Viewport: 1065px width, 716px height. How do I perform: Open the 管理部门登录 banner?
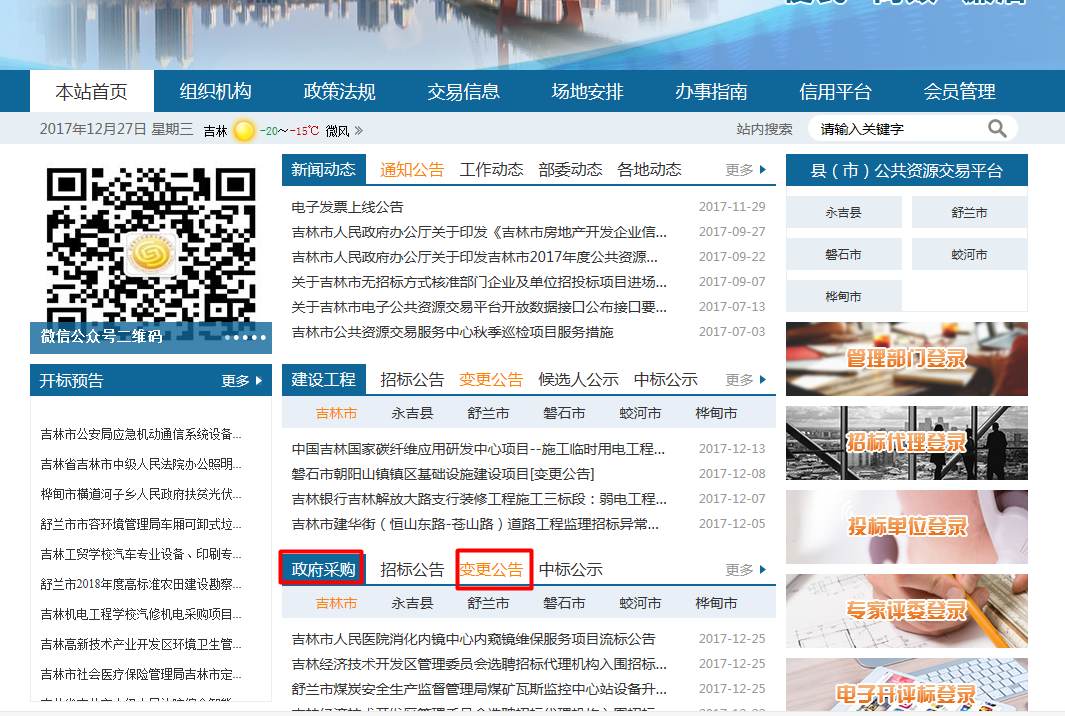click(x=905, y=358)
